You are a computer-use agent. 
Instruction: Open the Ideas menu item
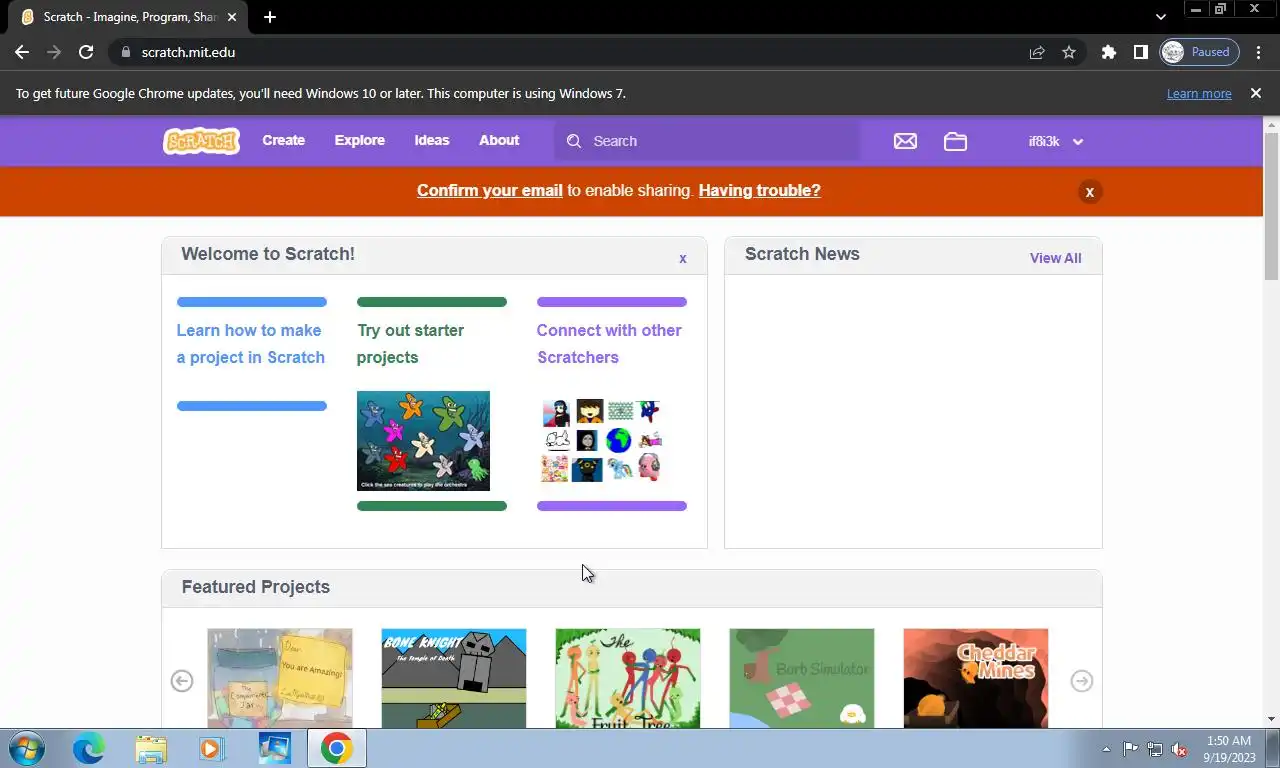[x=432, y=141]
